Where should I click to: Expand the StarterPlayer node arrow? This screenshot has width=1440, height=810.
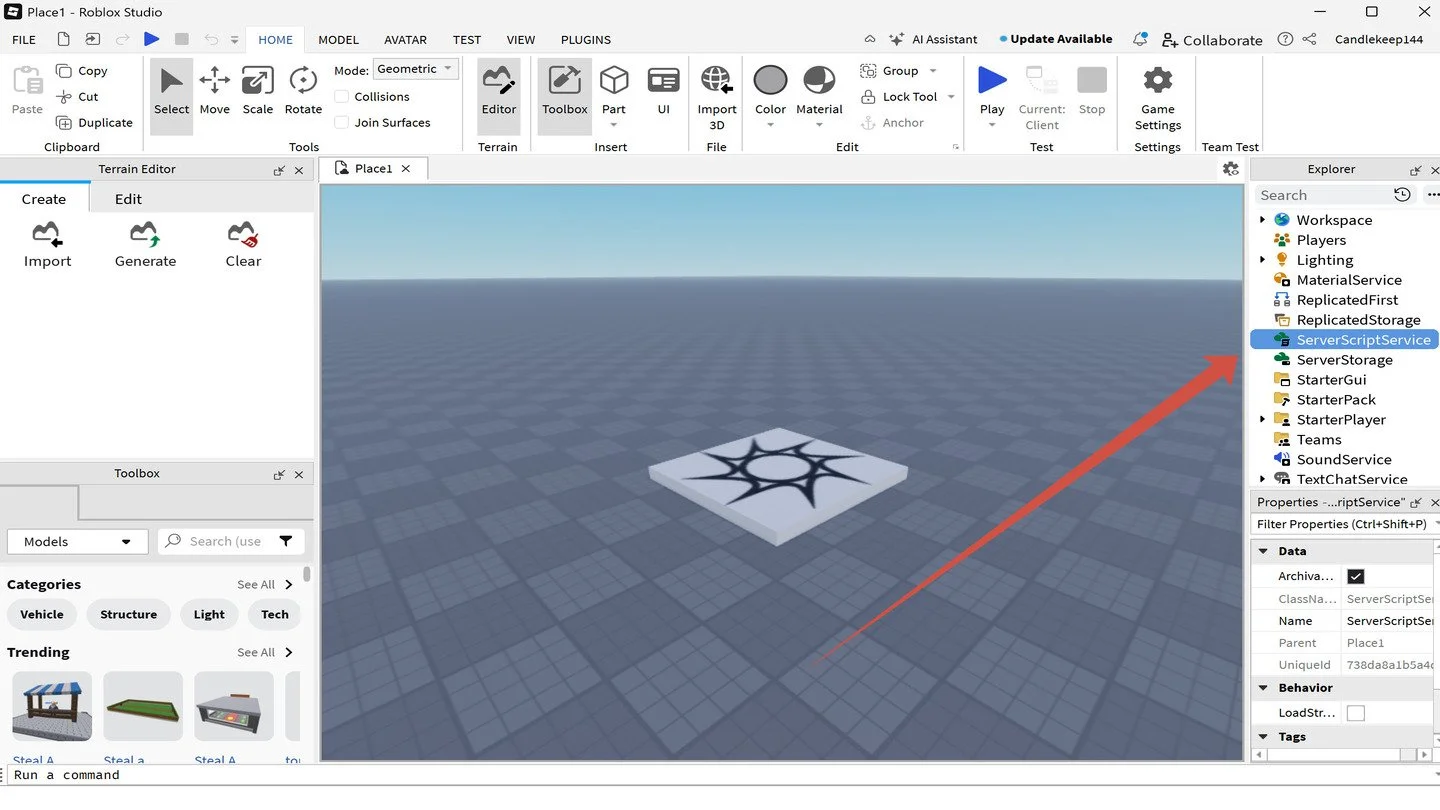[x=1262, y=420]
